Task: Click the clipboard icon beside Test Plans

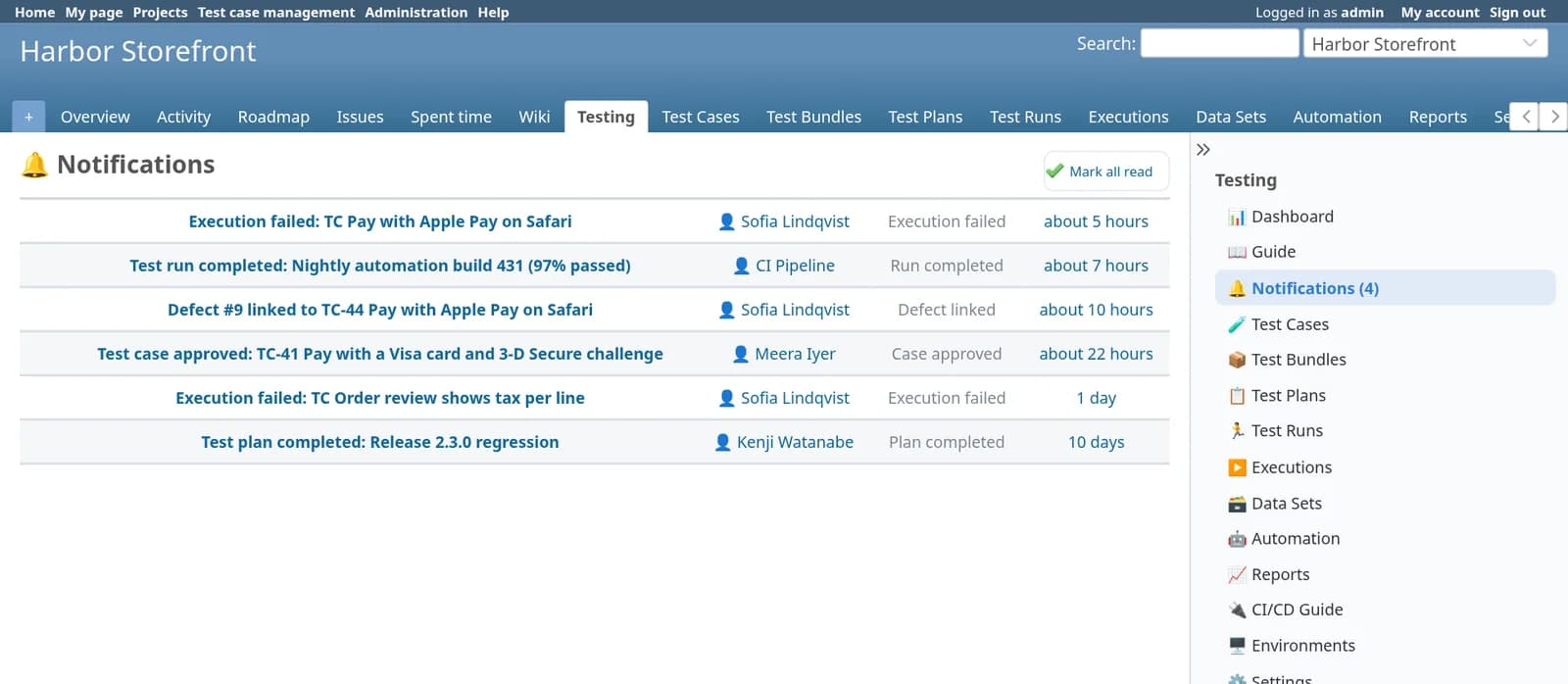Action: click(1237, 396)
